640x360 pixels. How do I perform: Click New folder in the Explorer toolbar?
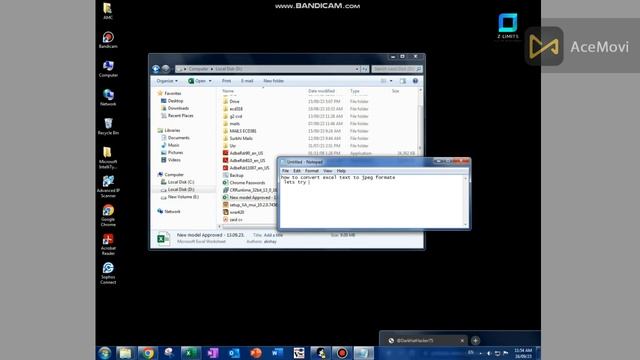(273, 81)
